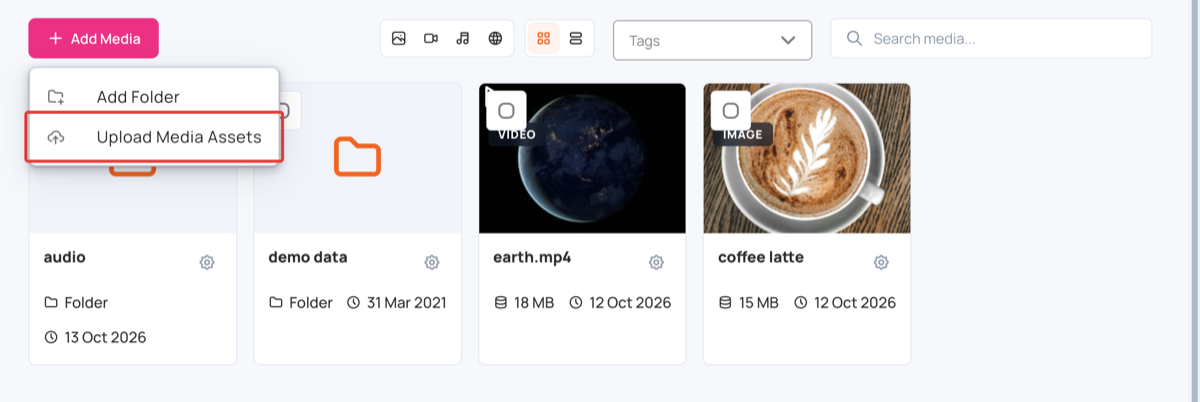Tick the demo data folder checkbox
This screenshot has height=402, width=1200.
[283, 110]
